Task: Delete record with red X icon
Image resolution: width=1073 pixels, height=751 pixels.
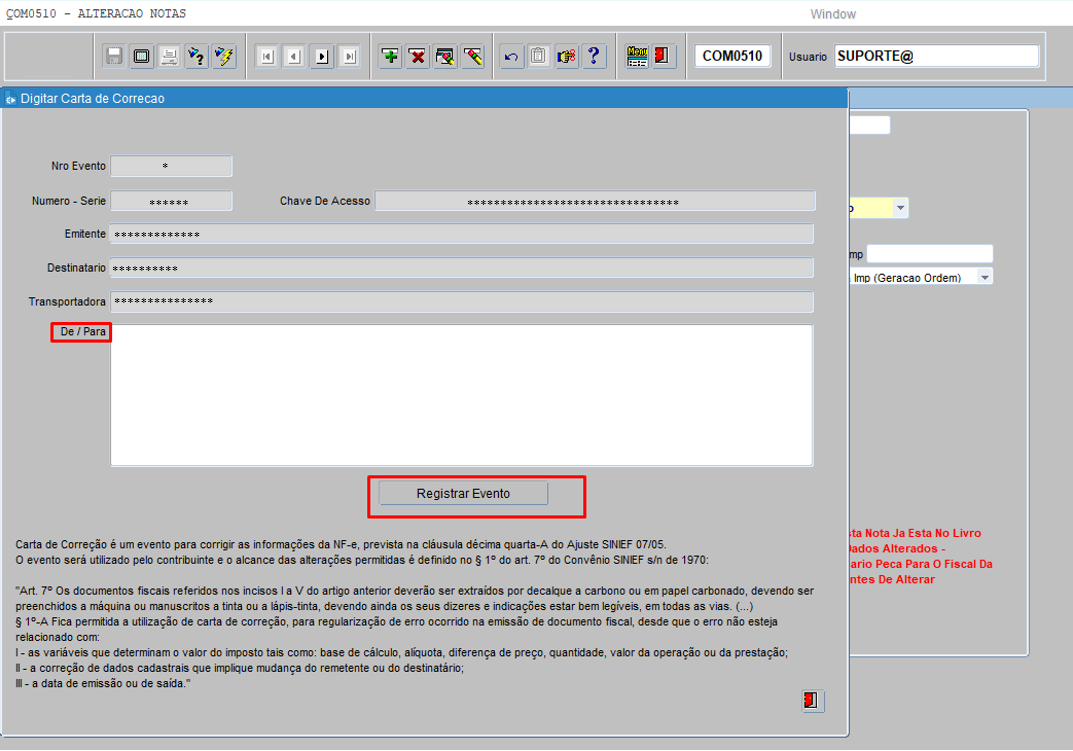Action: click(417, 56)
